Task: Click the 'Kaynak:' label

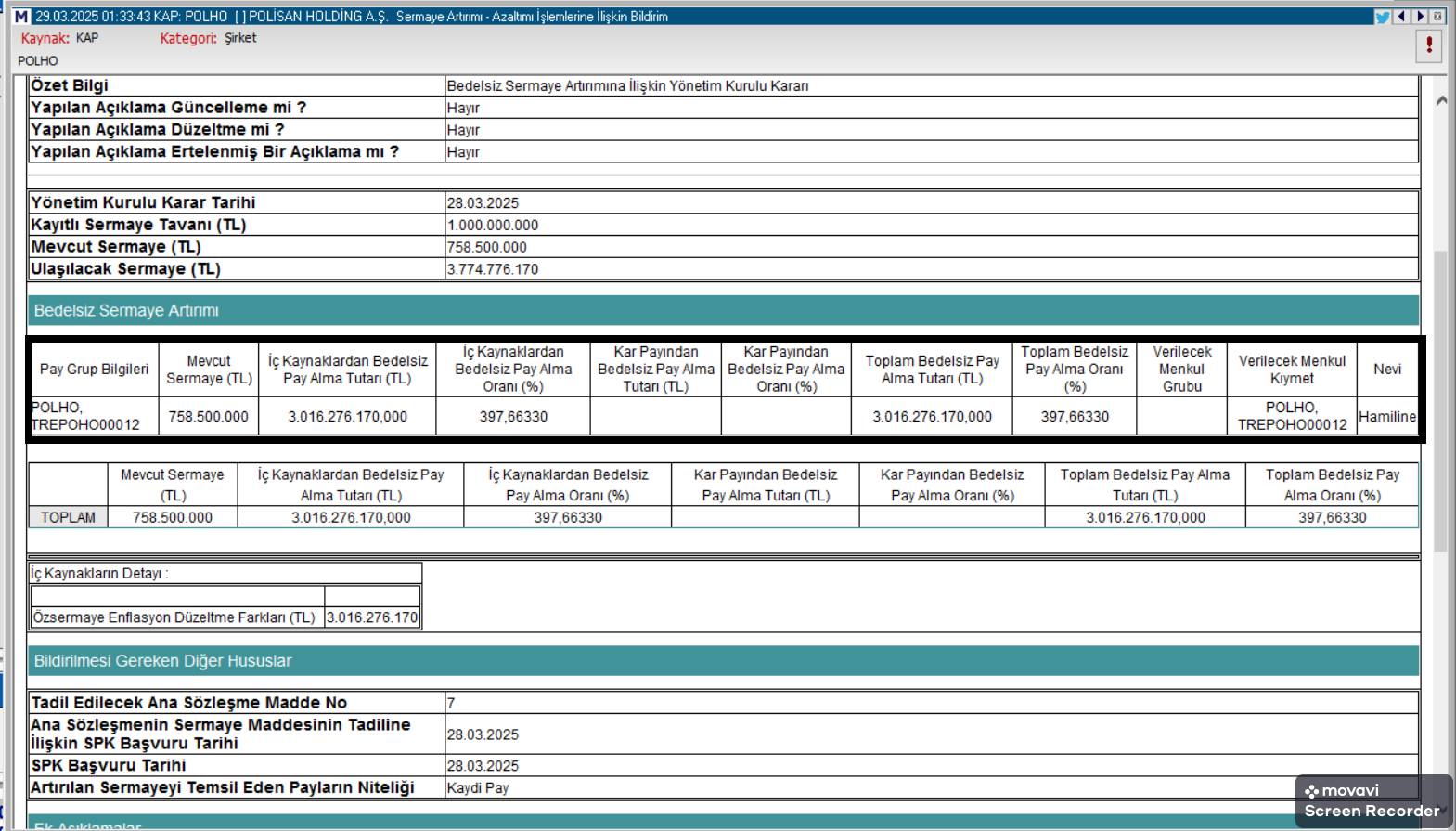Action: point(45,38)
